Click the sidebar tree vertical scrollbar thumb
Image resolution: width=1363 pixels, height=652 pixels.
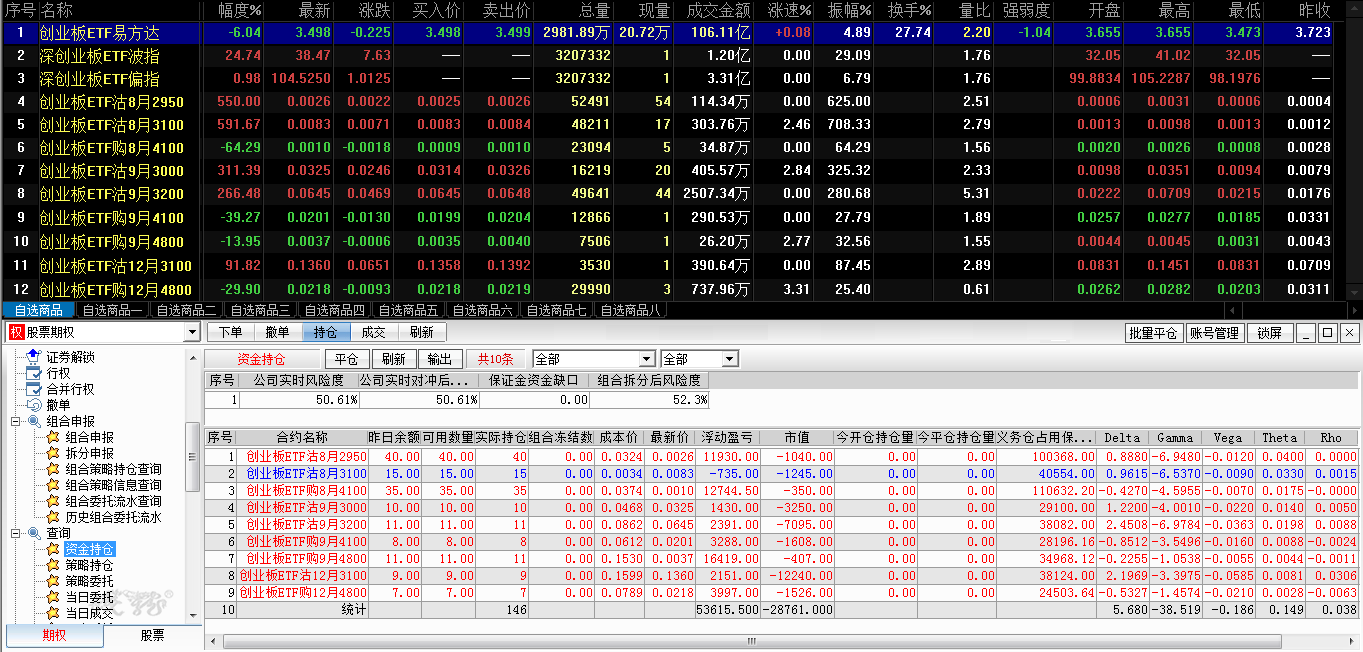click(193, 456)
